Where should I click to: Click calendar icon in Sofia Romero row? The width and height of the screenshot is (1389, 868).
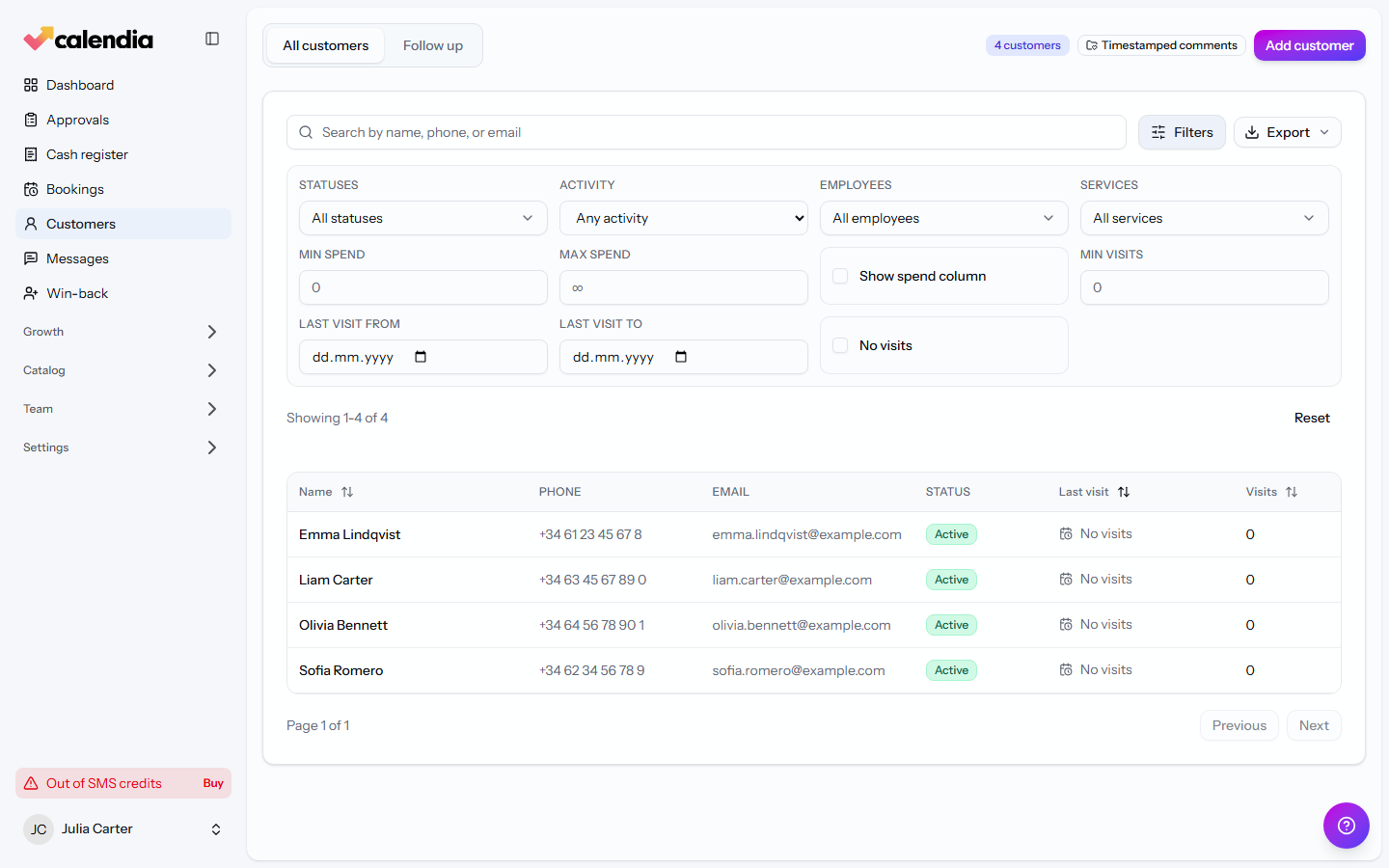pos(1066,670)
